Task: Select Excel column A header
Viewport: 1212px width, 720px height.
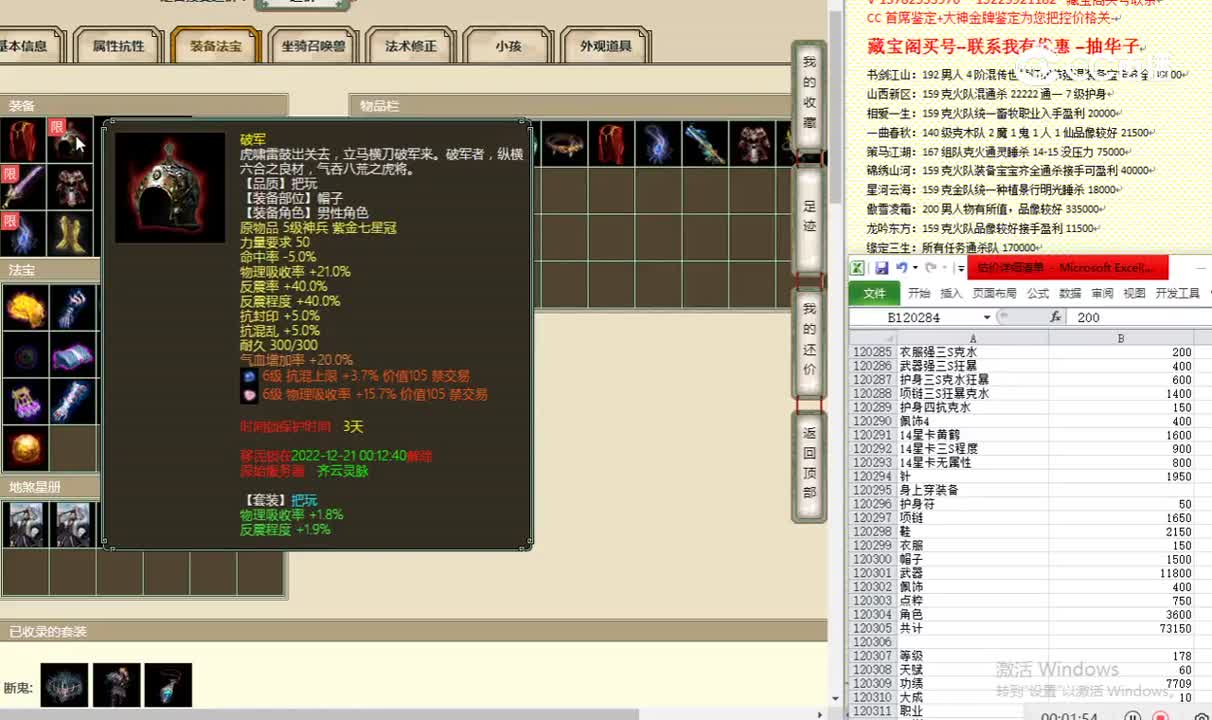Action: click(x=973, y=338)
